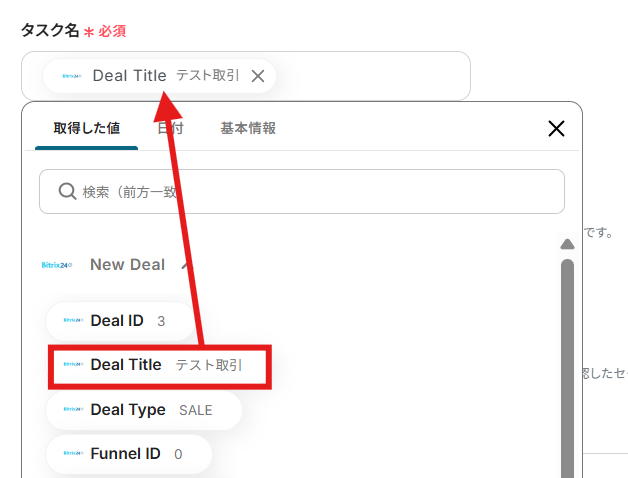Close the value picker panel
This screenshot has height=478, width=628.
point(556,128)
